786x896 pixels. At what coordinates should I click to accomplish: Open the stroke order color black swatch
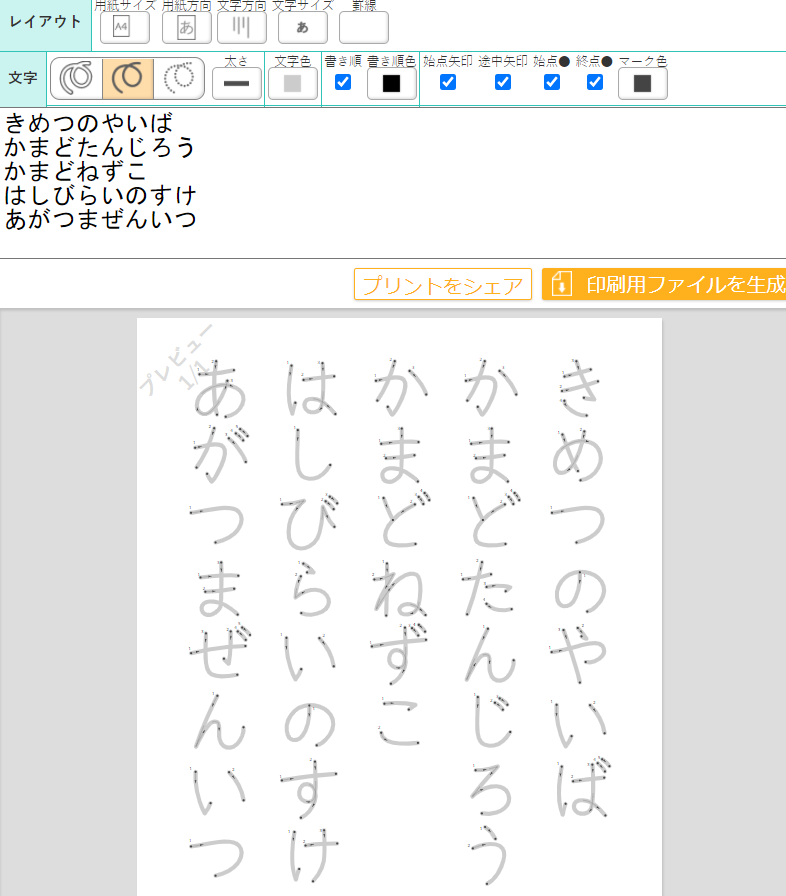click(391, 84)
